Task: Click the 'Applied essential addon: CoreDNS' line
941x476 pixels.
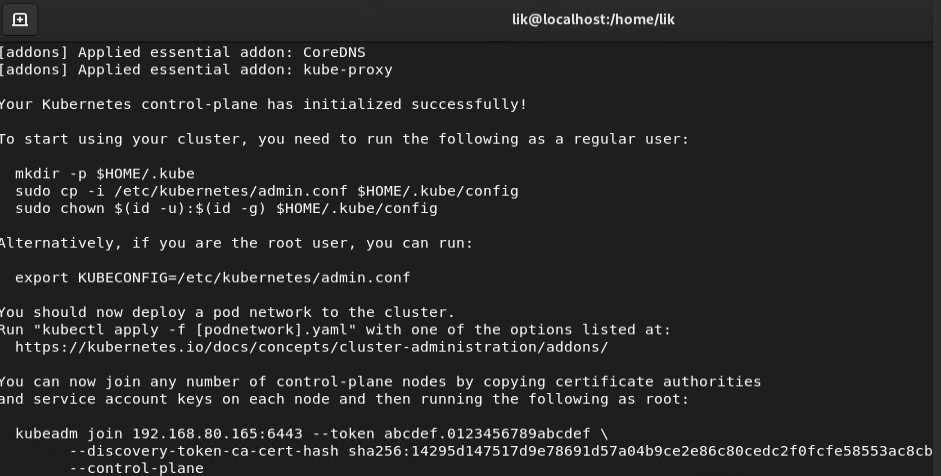Action: 182,52
